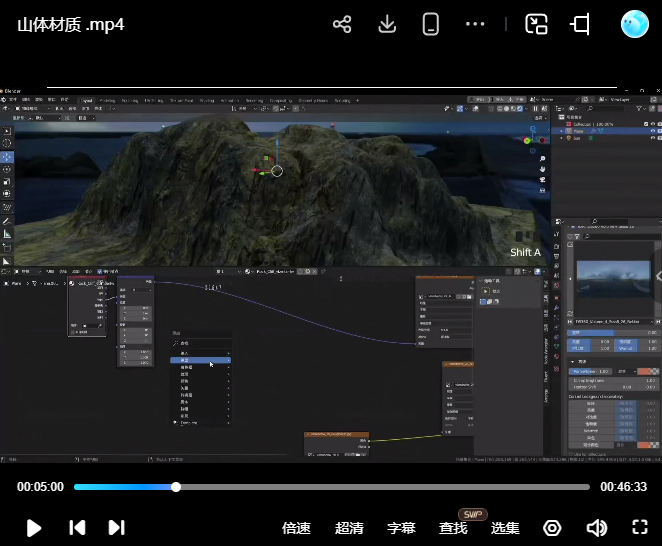662x546 pixels.
Task: Open the 倍速 playback speed menu
Action: pyautogui.click(x=296, y=528)
